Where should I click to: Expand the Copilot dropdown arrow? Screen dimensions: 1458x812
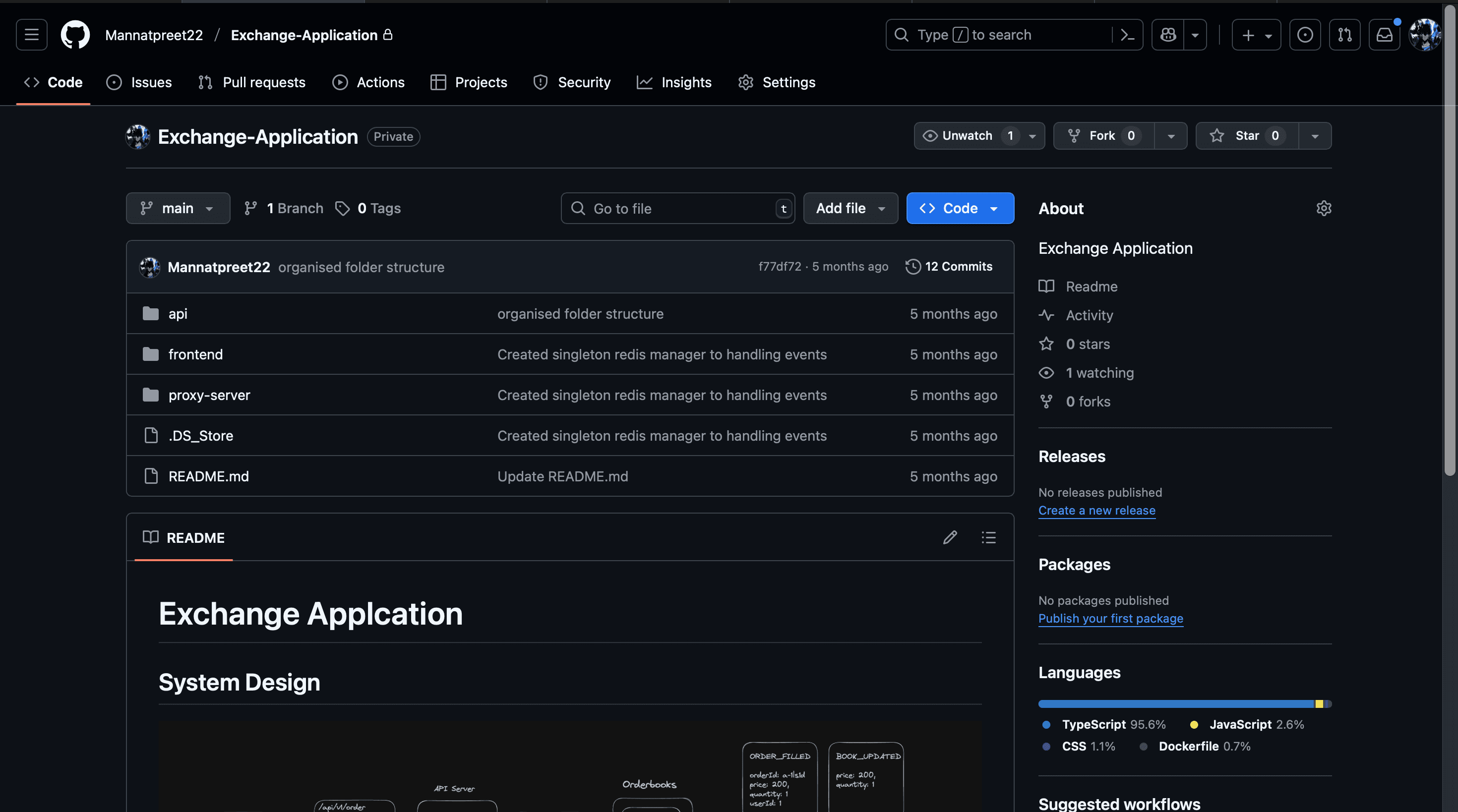pyautogui.click(x=1195, y=35)
